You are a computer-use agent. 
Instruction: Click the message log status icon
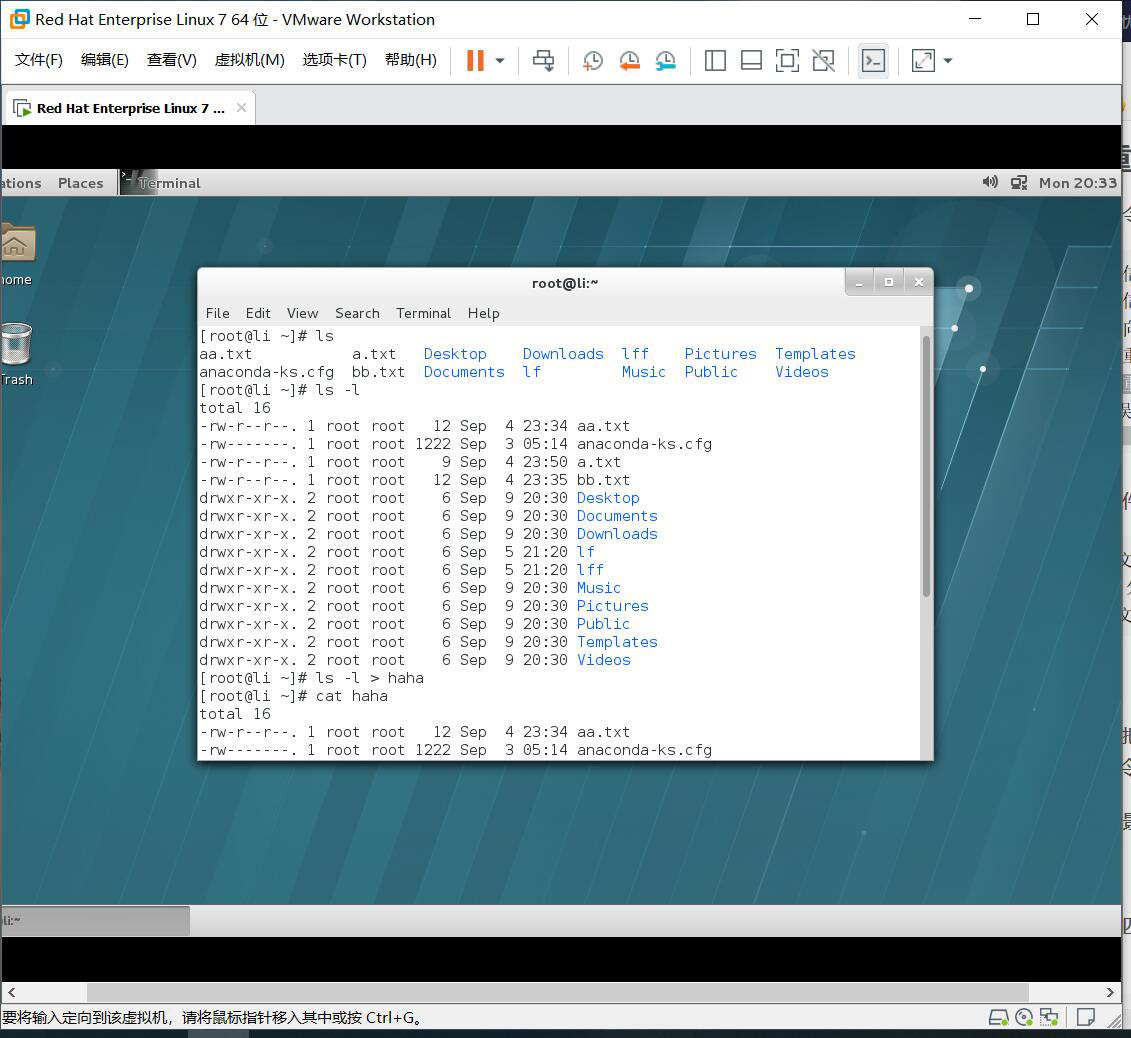[x=1086, y=1018]
